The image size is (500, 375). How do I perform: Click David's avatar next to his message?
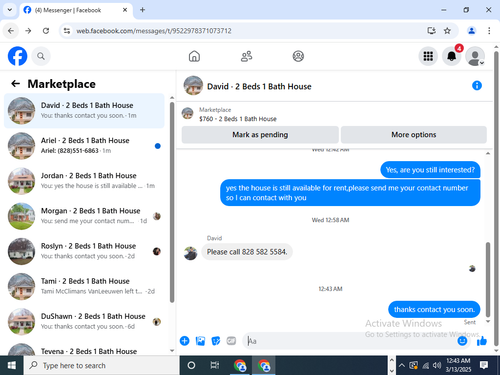pos(190,253)
